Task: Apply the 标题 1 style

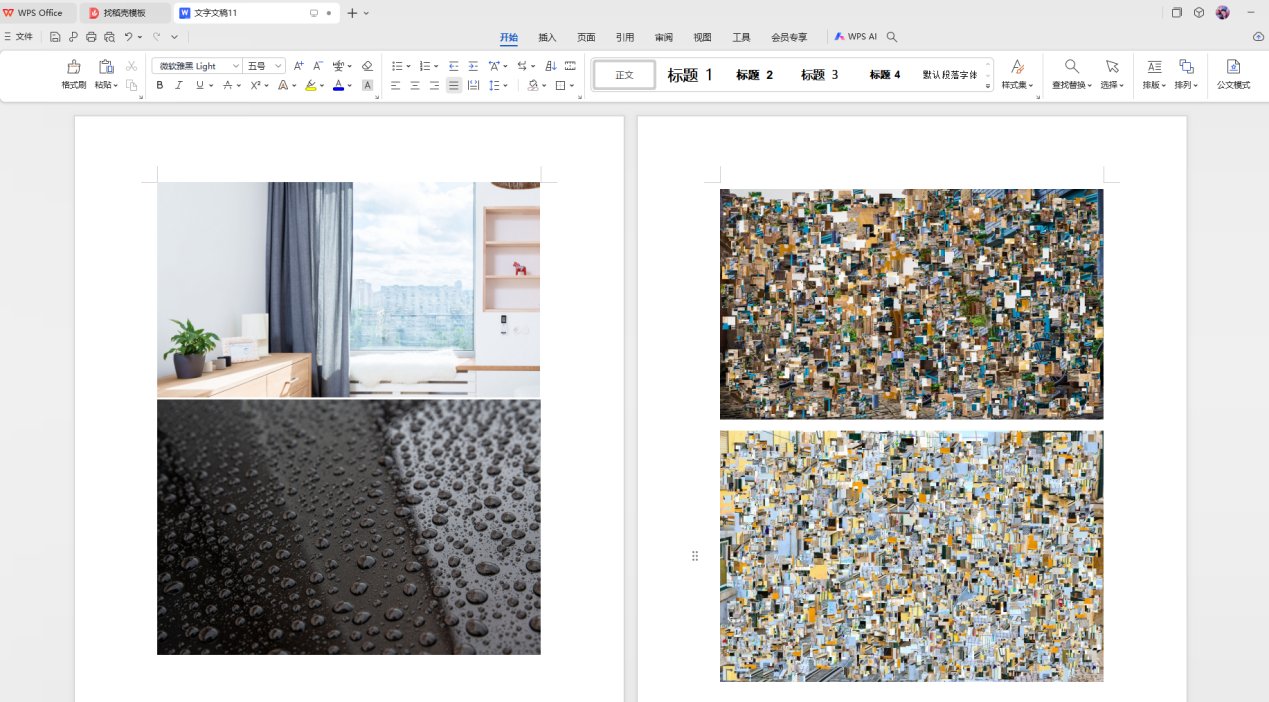Action: tap(690, 75)
